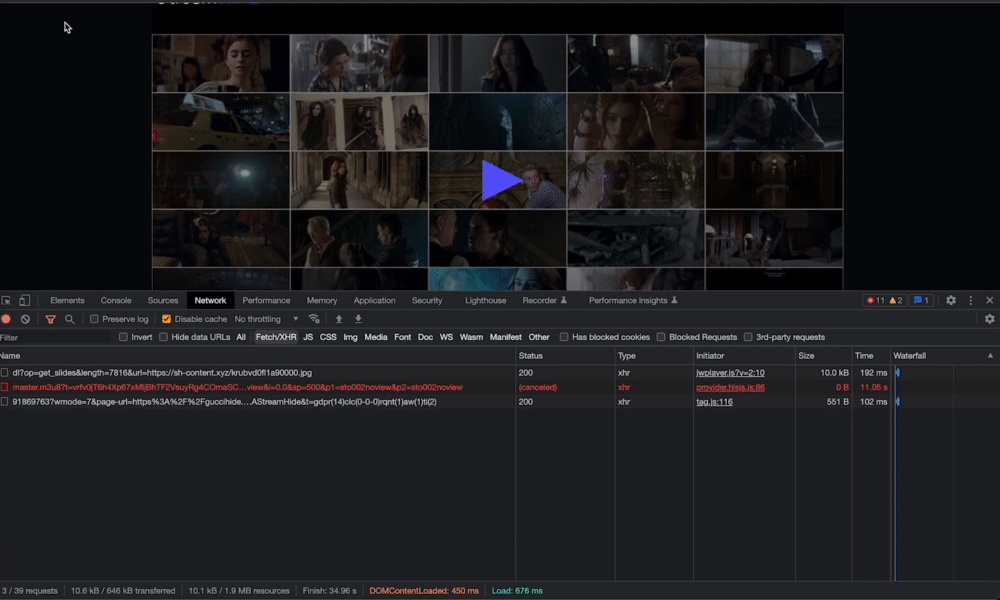Screen dimensions: 1000x600
Task: Sort by the Size column header
Action: pyautogui.click(x=823, y=356)
